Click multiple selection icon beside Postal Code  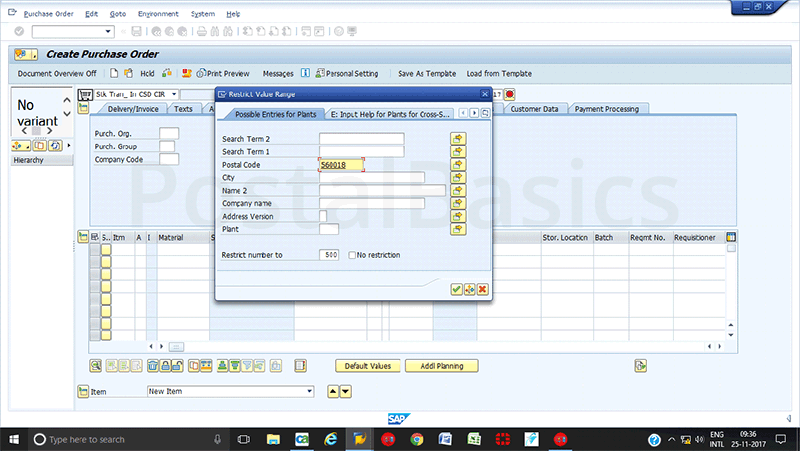click(458, 165)
